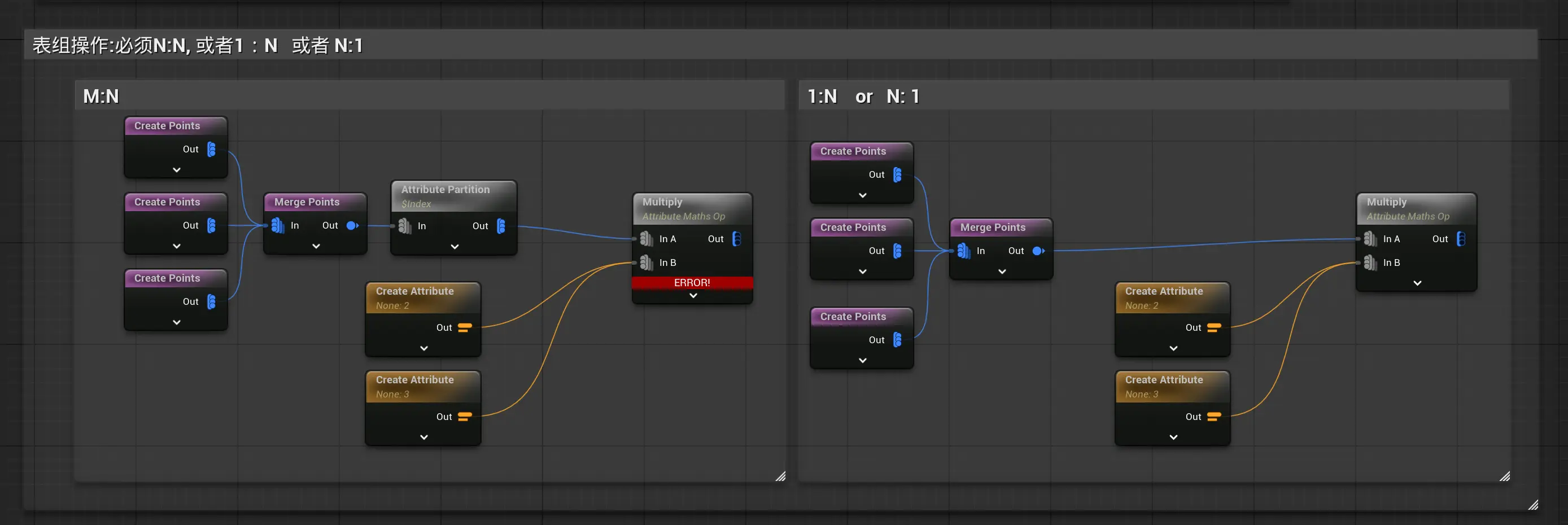Viewport: 1568px width, 525px height.
Task: Select the Attribute Partition node title
Action: pyautogui.click(x=445, y=189)
